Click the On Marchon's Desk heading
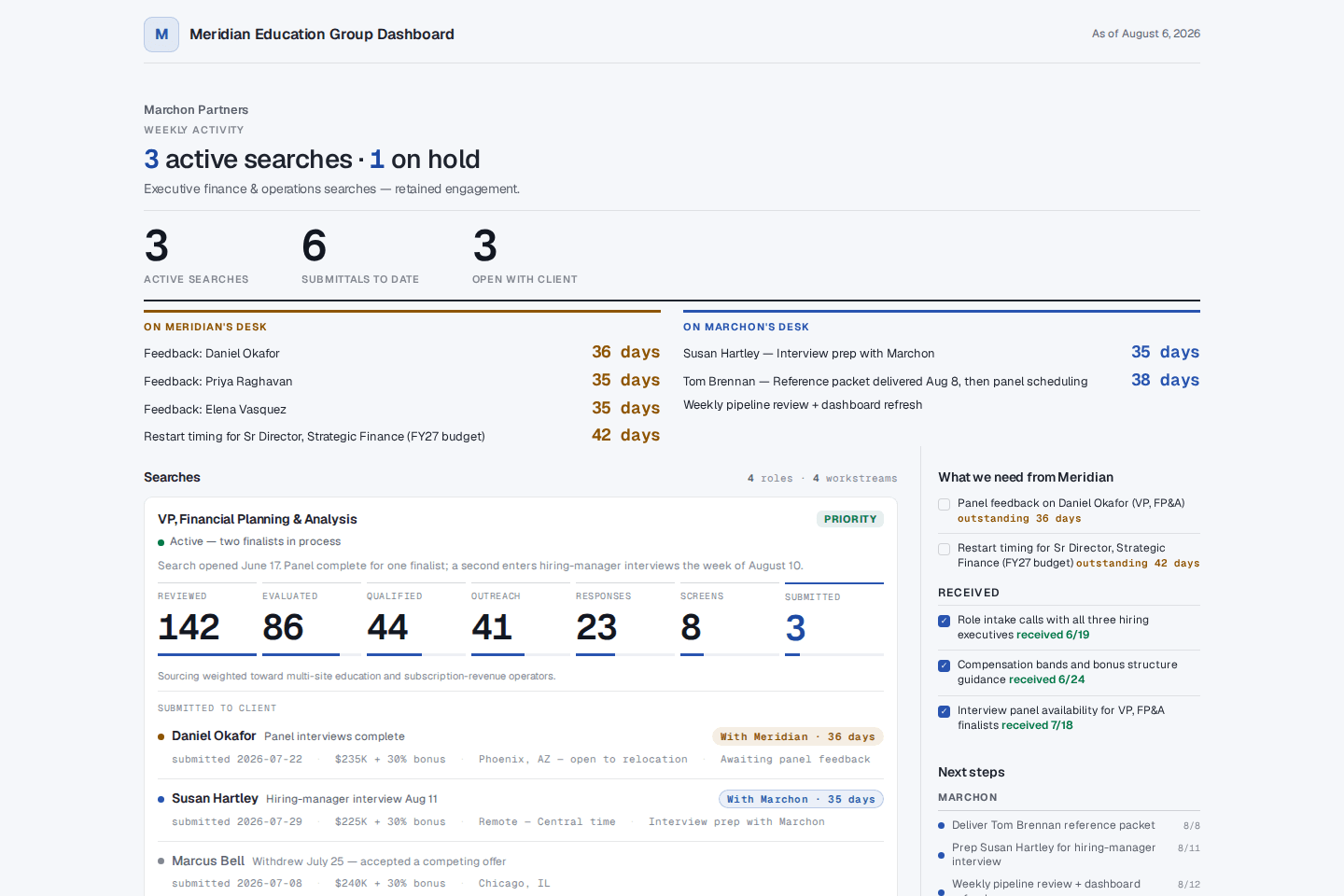The width and height of the screenshot is (1344, 896). (x=746, y=327)
